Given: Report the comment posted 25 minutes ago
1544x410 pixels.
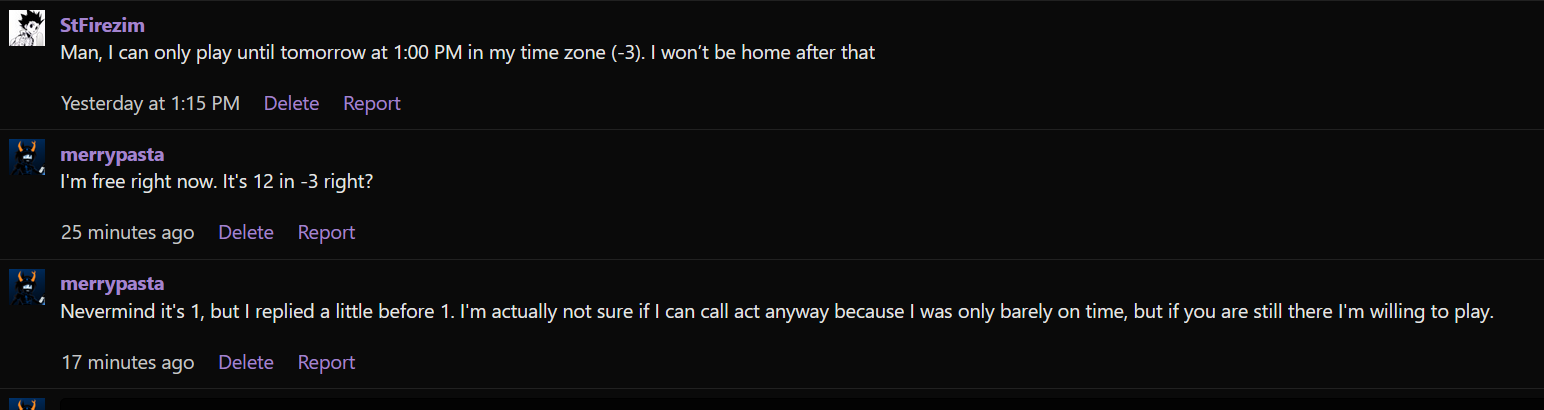Looking at the screenshot, I should point(326,232).
